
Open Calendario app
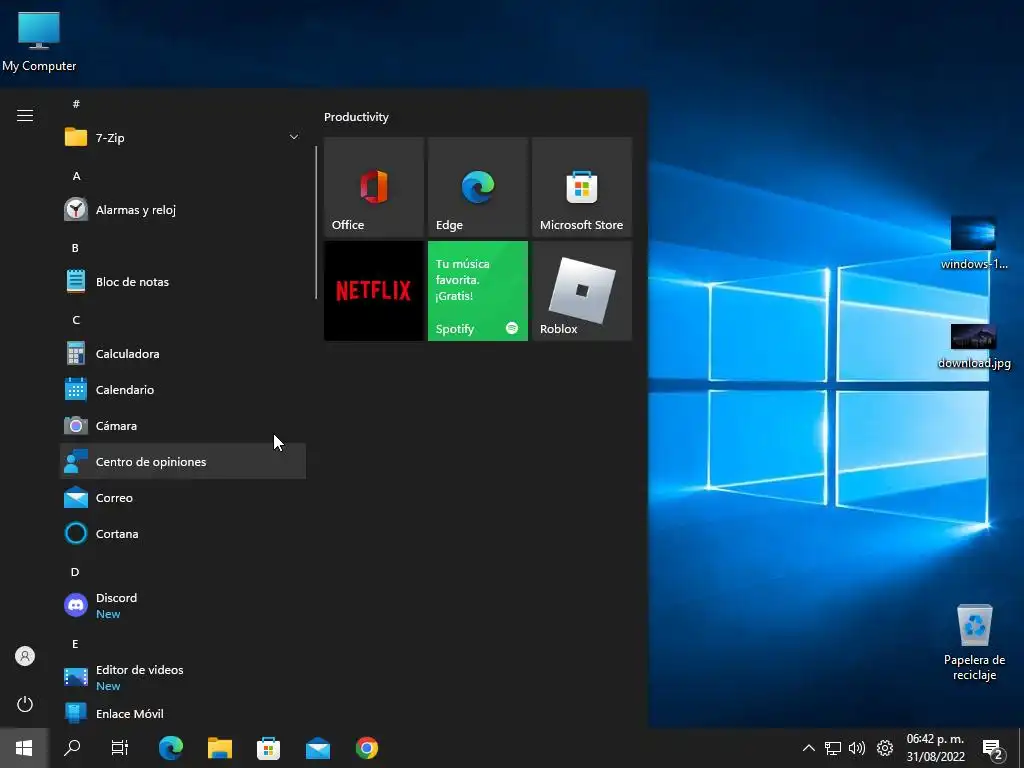pyautogui.click(x=183, y=389)
